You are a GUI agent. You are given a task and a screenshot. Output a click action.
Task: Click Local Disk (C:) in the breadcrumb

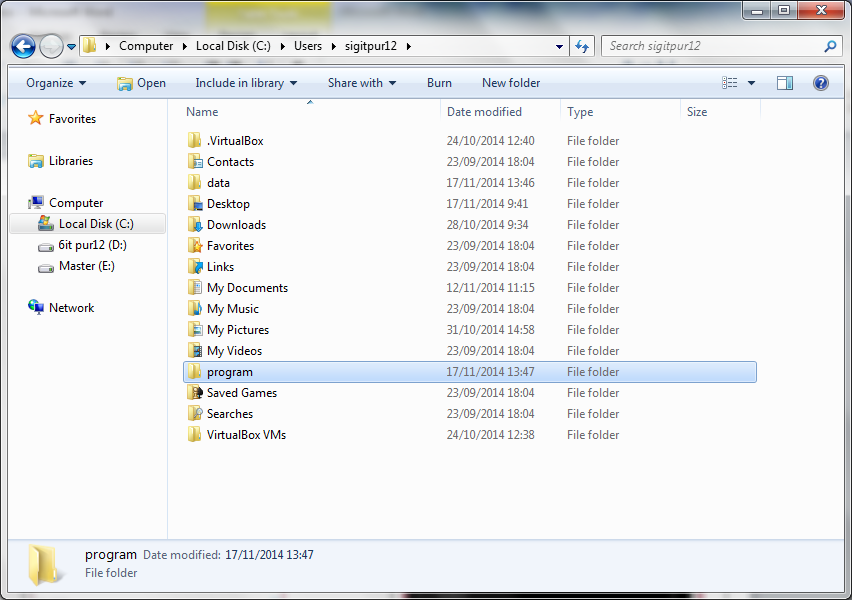[x=233, y=46]
